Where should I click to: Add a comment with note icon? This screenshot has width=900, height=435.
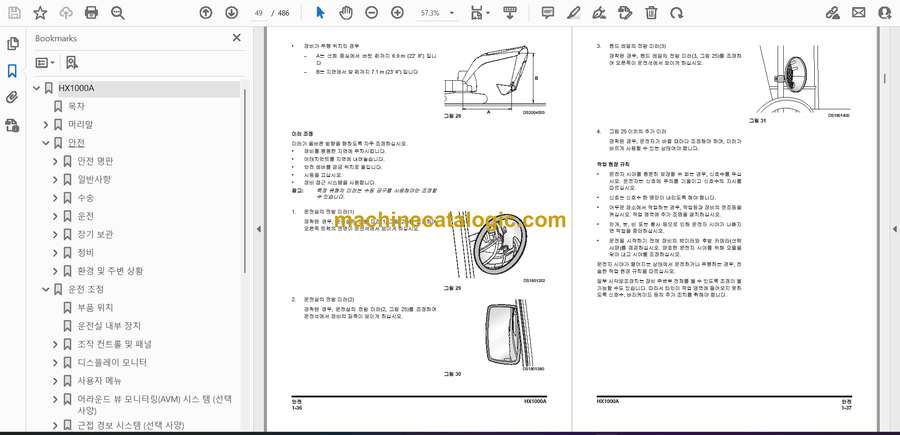pyautogui.click(x=548, y=13)
